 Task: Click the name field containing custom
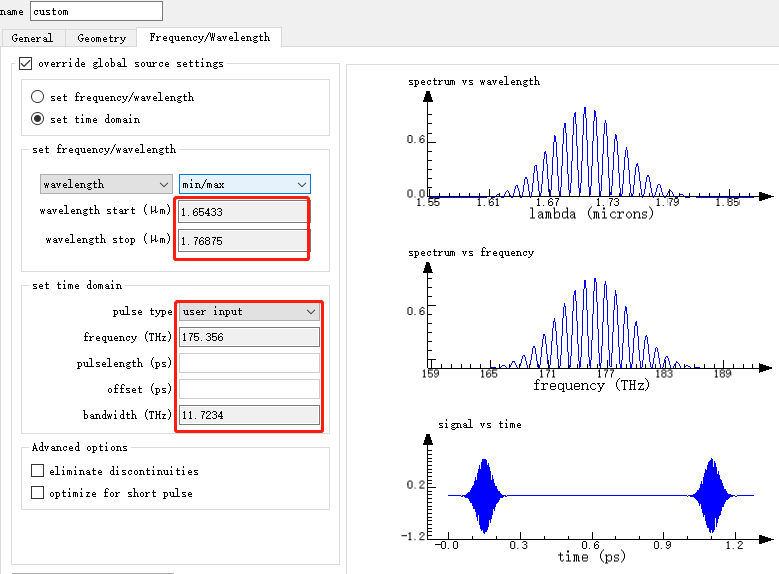pyautogui.click(x=95, y=11)
